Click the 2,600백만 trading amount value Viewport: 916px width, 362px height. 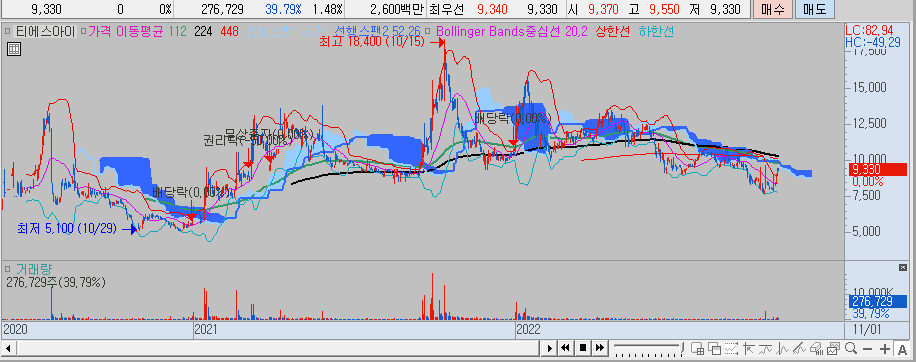(x=398, y=9)
